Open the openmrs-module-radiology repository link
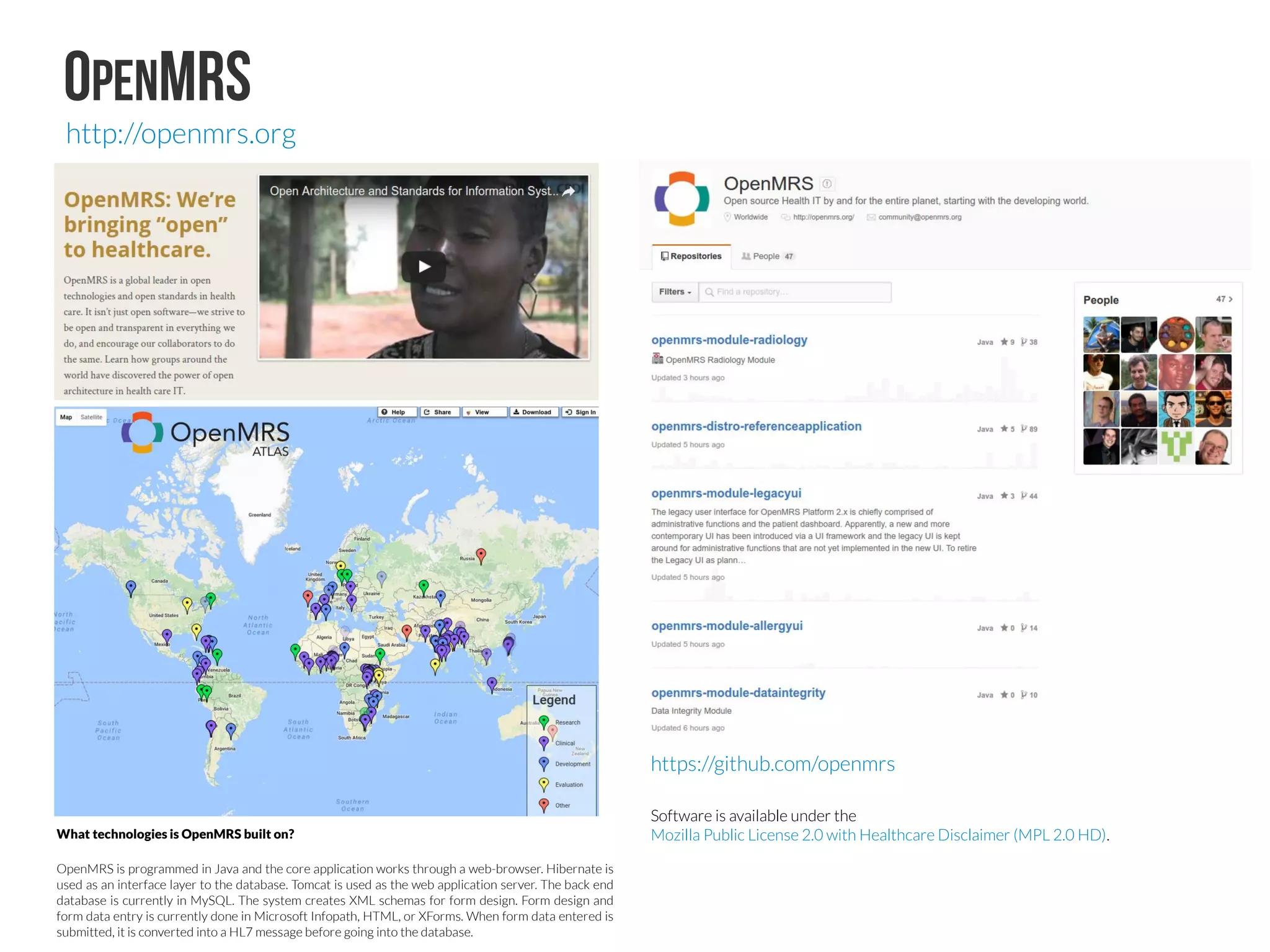 (x=729, y=340)
